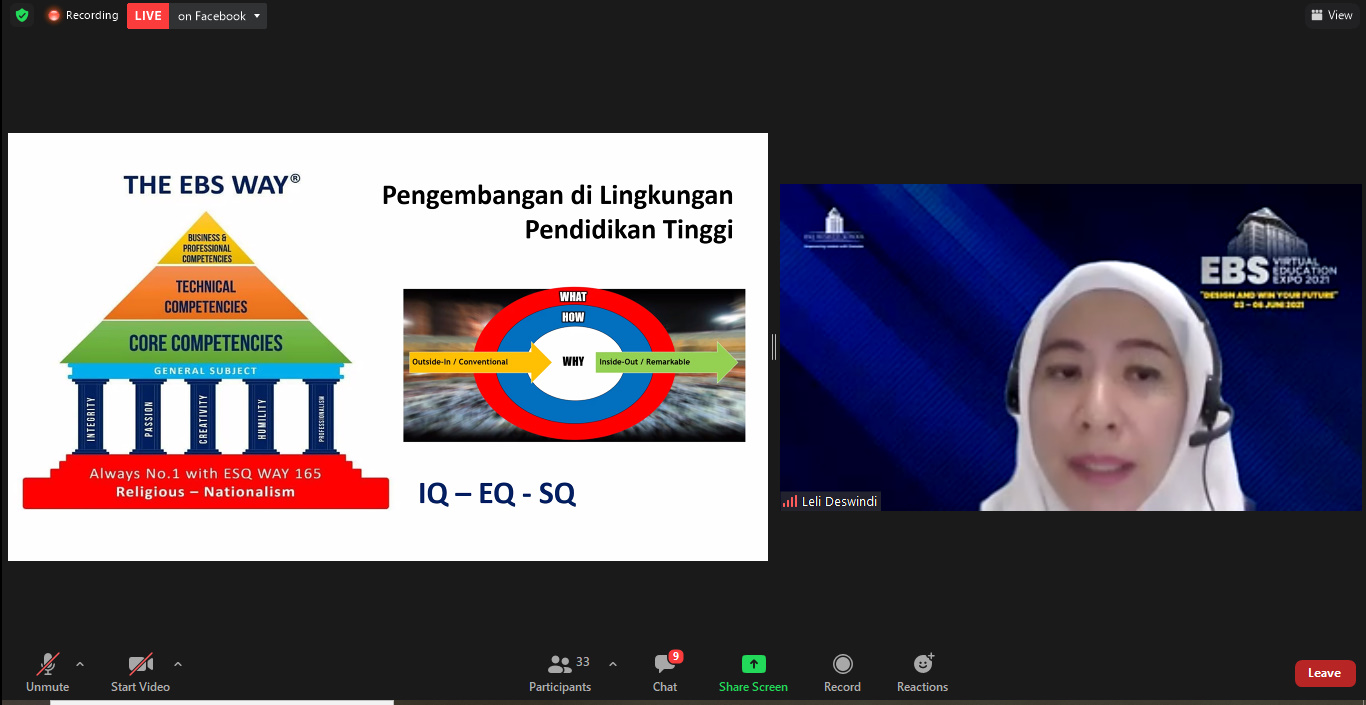Click the red Recording indicator

[x=83, y=16]
